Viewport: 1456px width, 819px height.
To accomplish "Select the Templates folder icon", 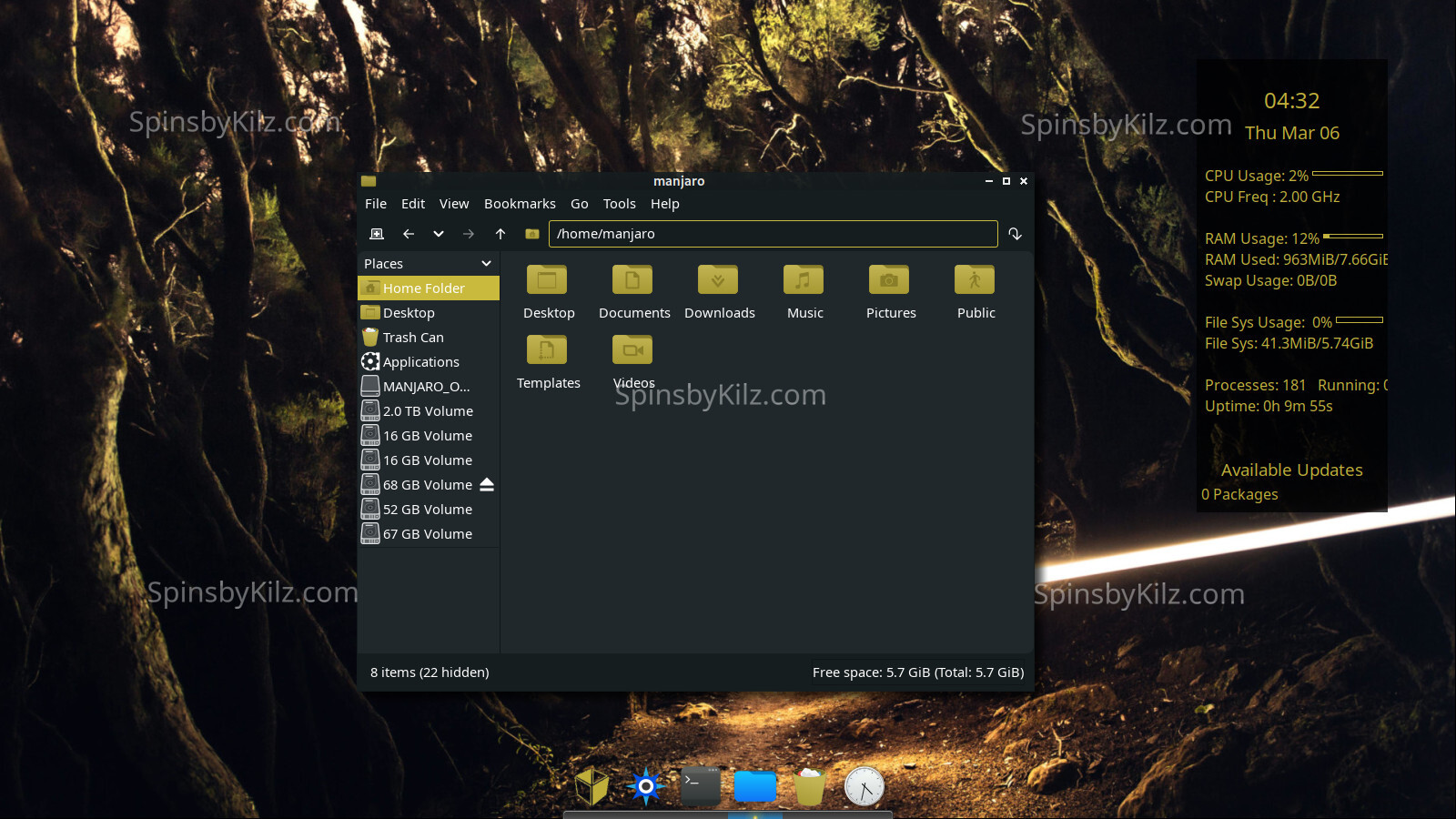I will click(x=547, y=349).
